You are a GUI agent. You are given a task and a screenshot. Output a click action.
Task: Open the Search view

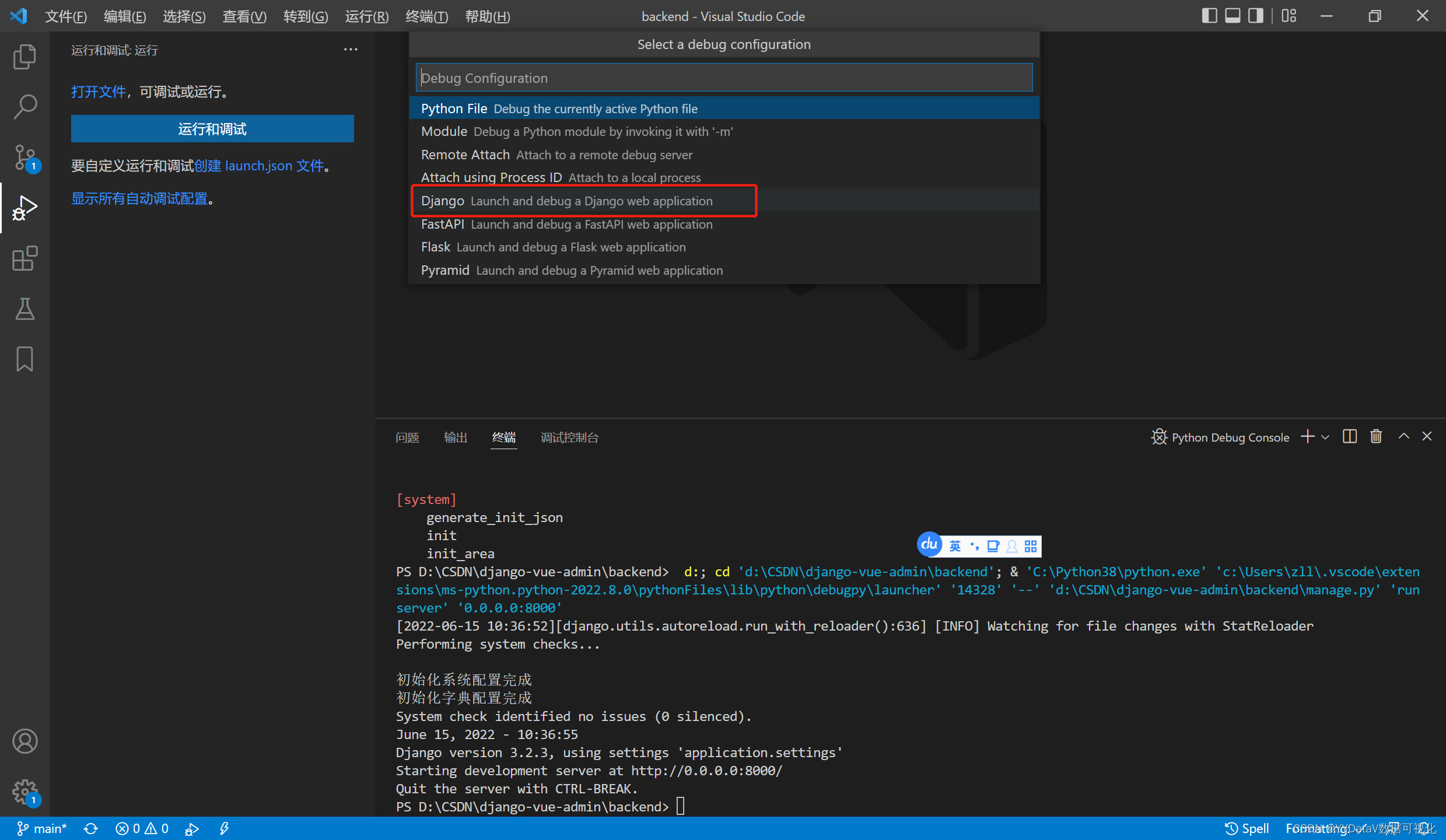click(x=24, y=106)
